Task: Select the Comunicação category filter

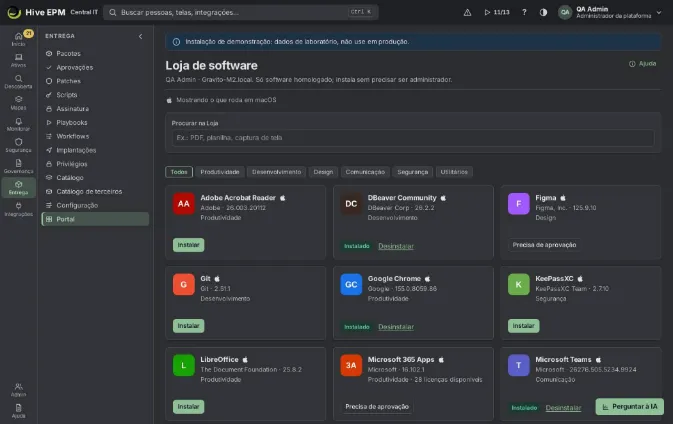Action: tap(365, 172)
